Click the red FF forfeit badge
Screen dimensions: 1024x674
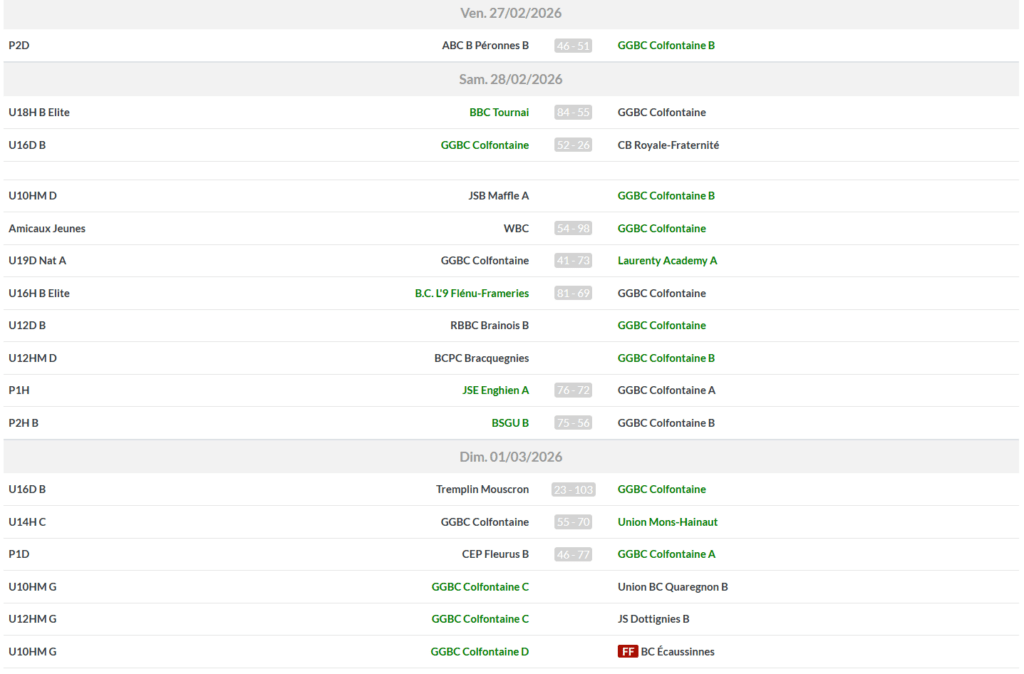click(x=628, y=652)
